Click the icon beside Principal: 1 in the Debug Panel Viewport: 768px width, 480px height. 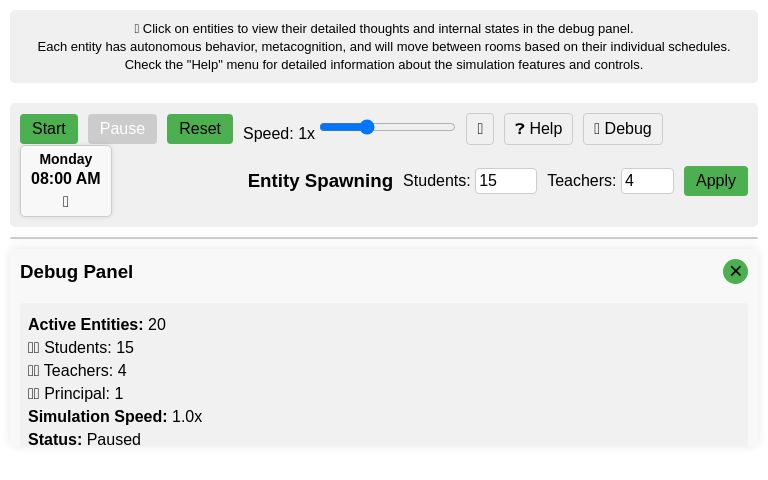34,394
